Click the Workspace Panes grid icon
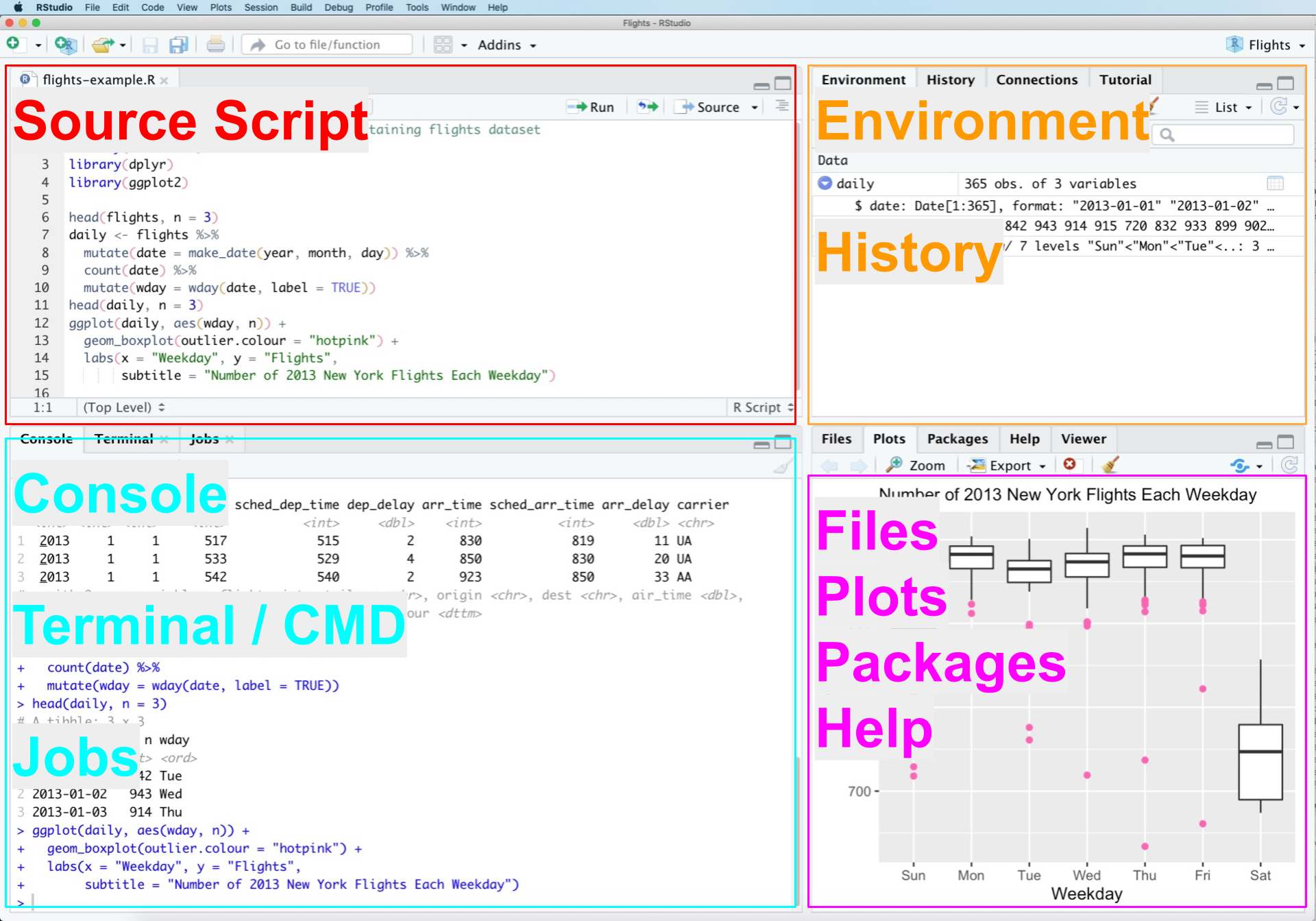Viewport: 1316px width, 921px height. click(x=443, y=45)
